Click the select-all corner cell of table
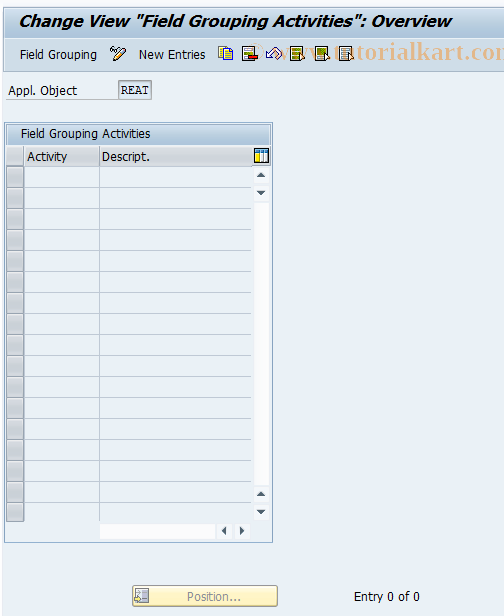 tap(15, 156)
